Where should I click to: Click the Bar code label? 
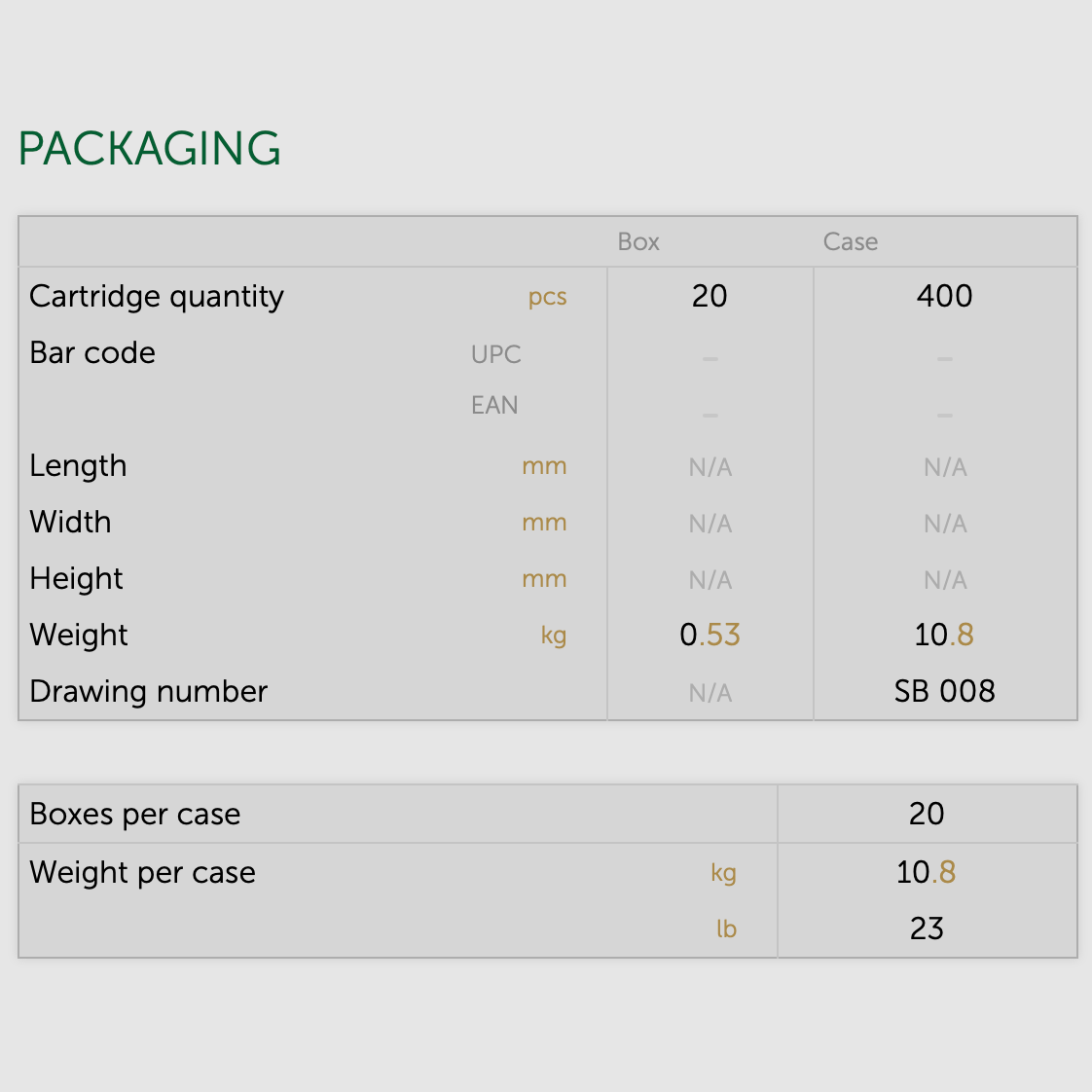92,352
